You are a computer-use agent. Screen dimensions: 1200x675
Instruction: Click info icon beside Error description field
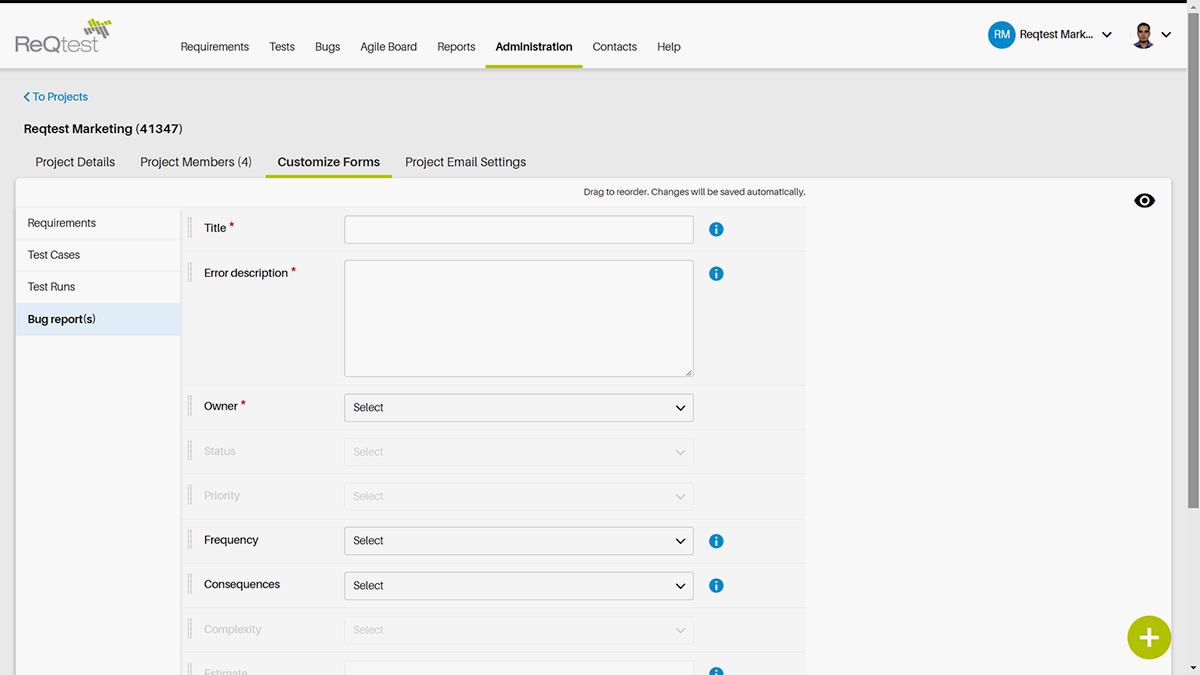click(716, 274)
